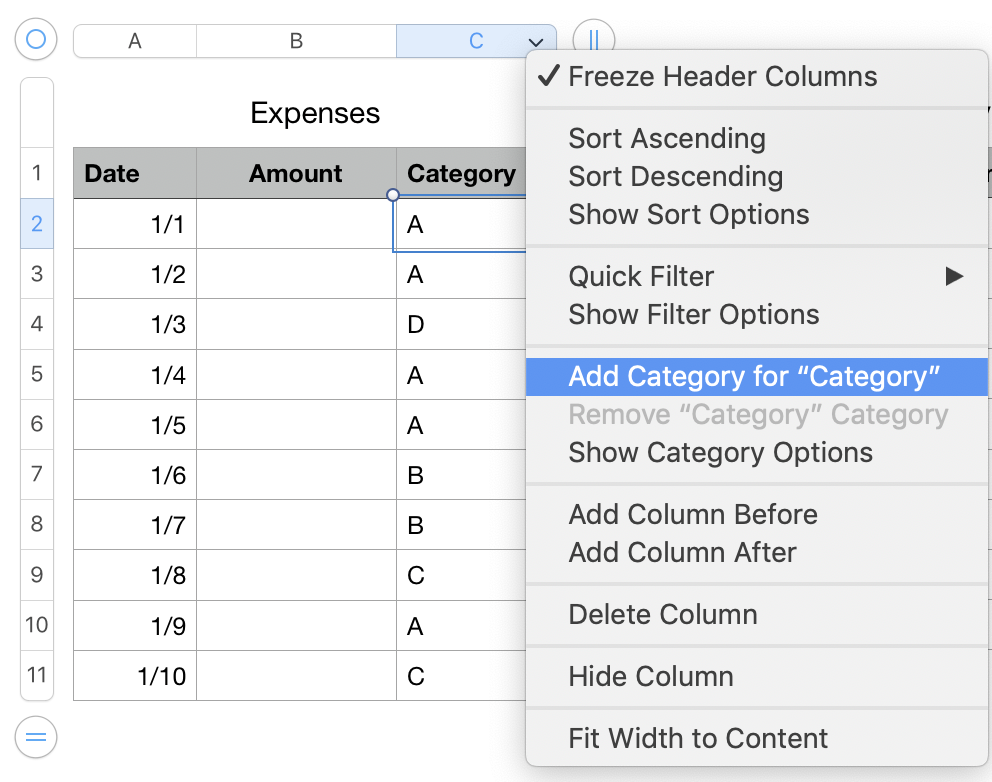Open column C dropdown arrow
The height and width of the screenshot is (782, 992).
click(537, 42)
